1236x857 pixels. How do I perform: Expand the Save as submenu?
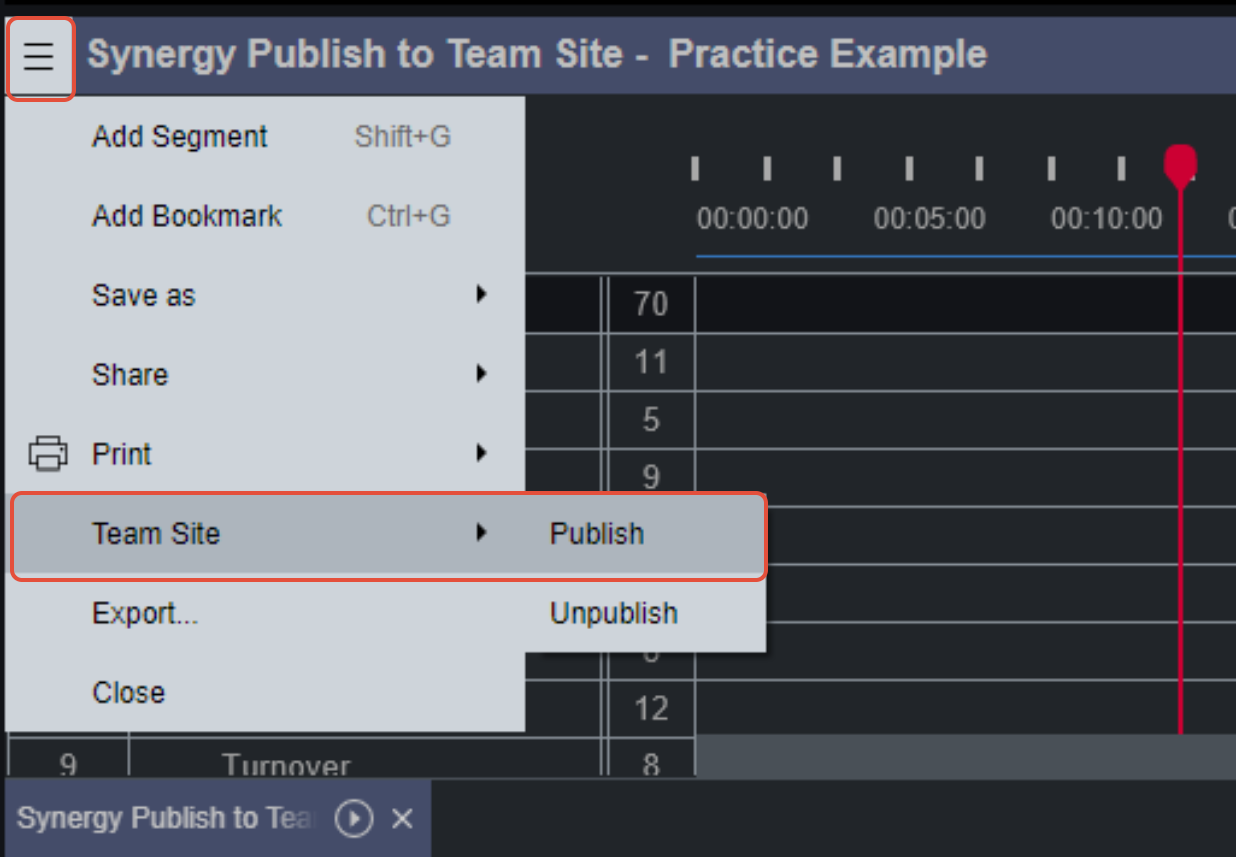point(265,295)
